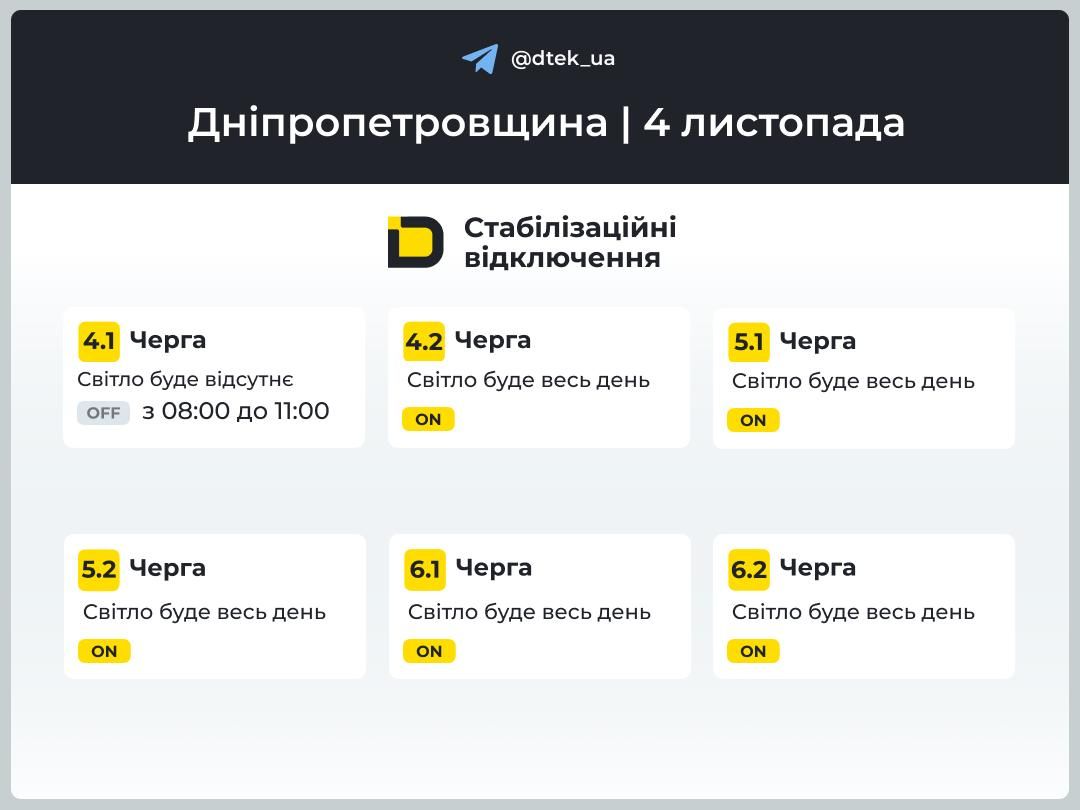
Task: Click the yellow DTEK logo icon
Action: click(415, 242)
